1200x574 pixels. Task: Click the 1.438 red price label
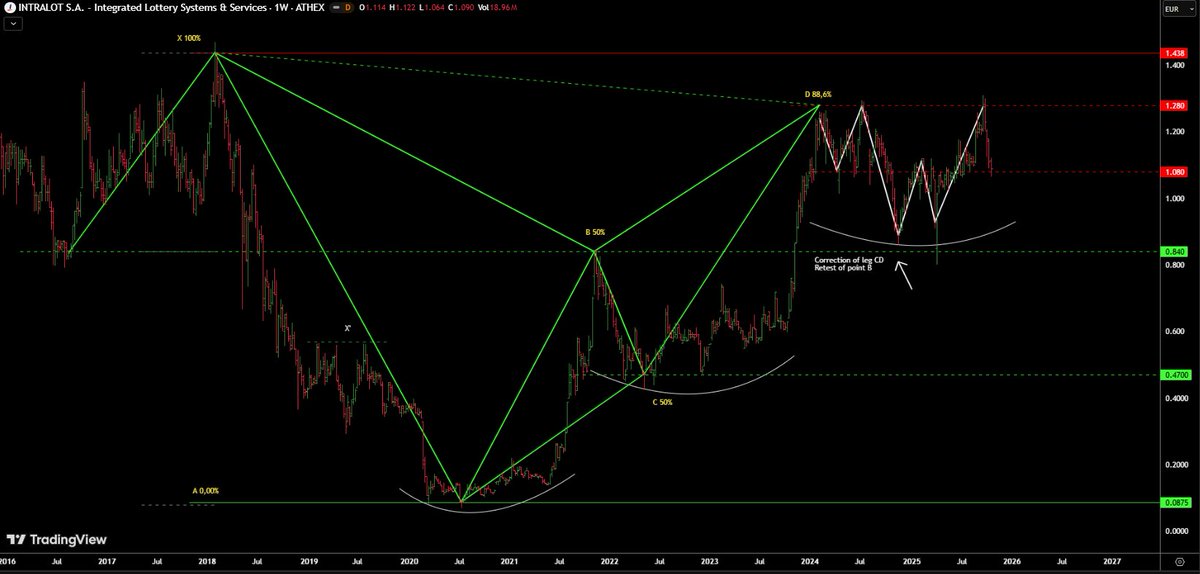coord(1174,52)
